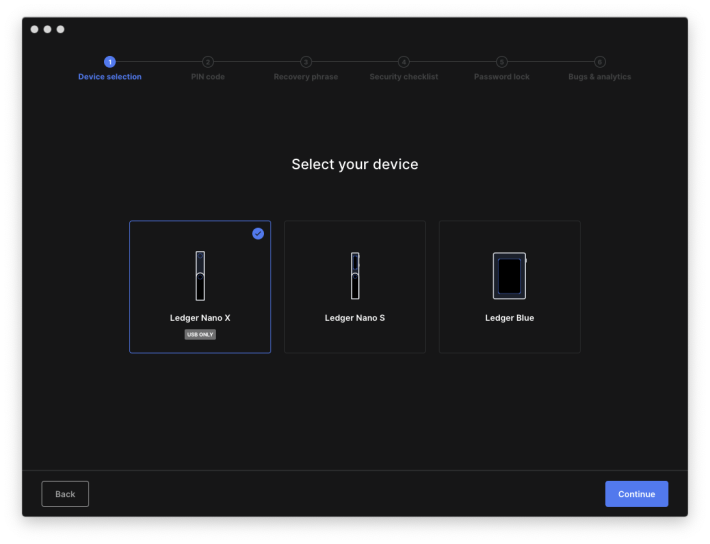This screenshot has height=544, width=710.
Task: Click step 1 Device selection circle
Action: pos(110,62)
